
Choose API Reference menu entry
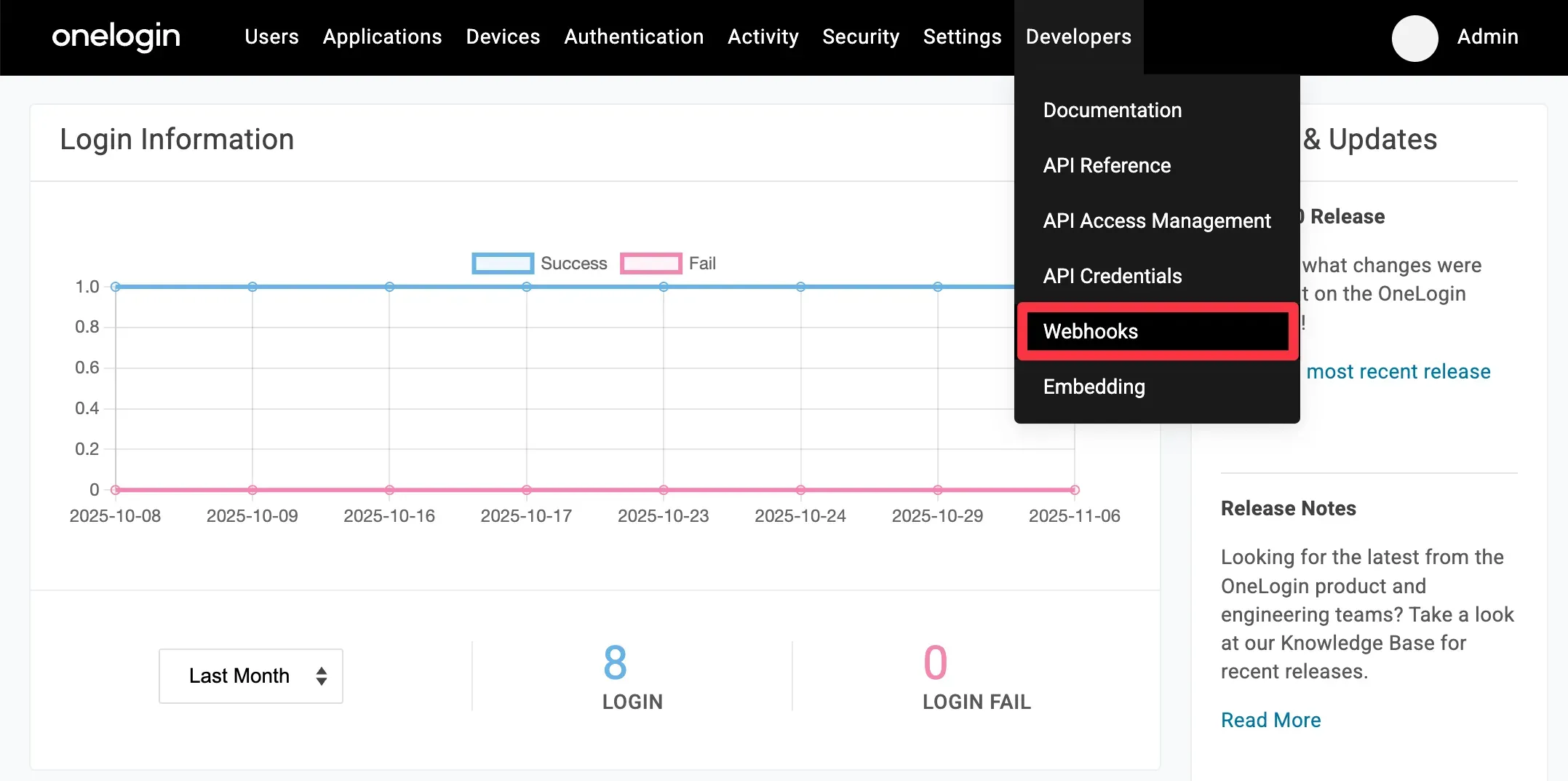(1106, 165)
